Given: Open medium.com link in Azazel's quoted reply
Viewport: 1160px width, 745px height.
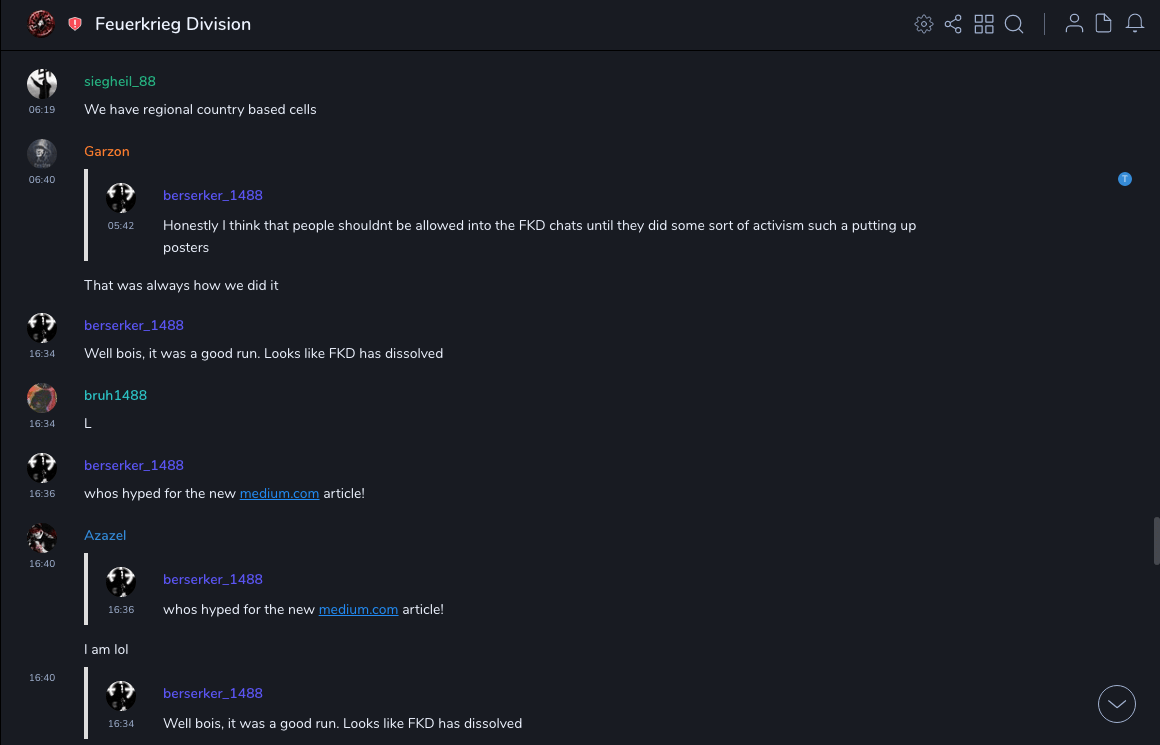Looking at the screenshot, I should tap(358, 610).
